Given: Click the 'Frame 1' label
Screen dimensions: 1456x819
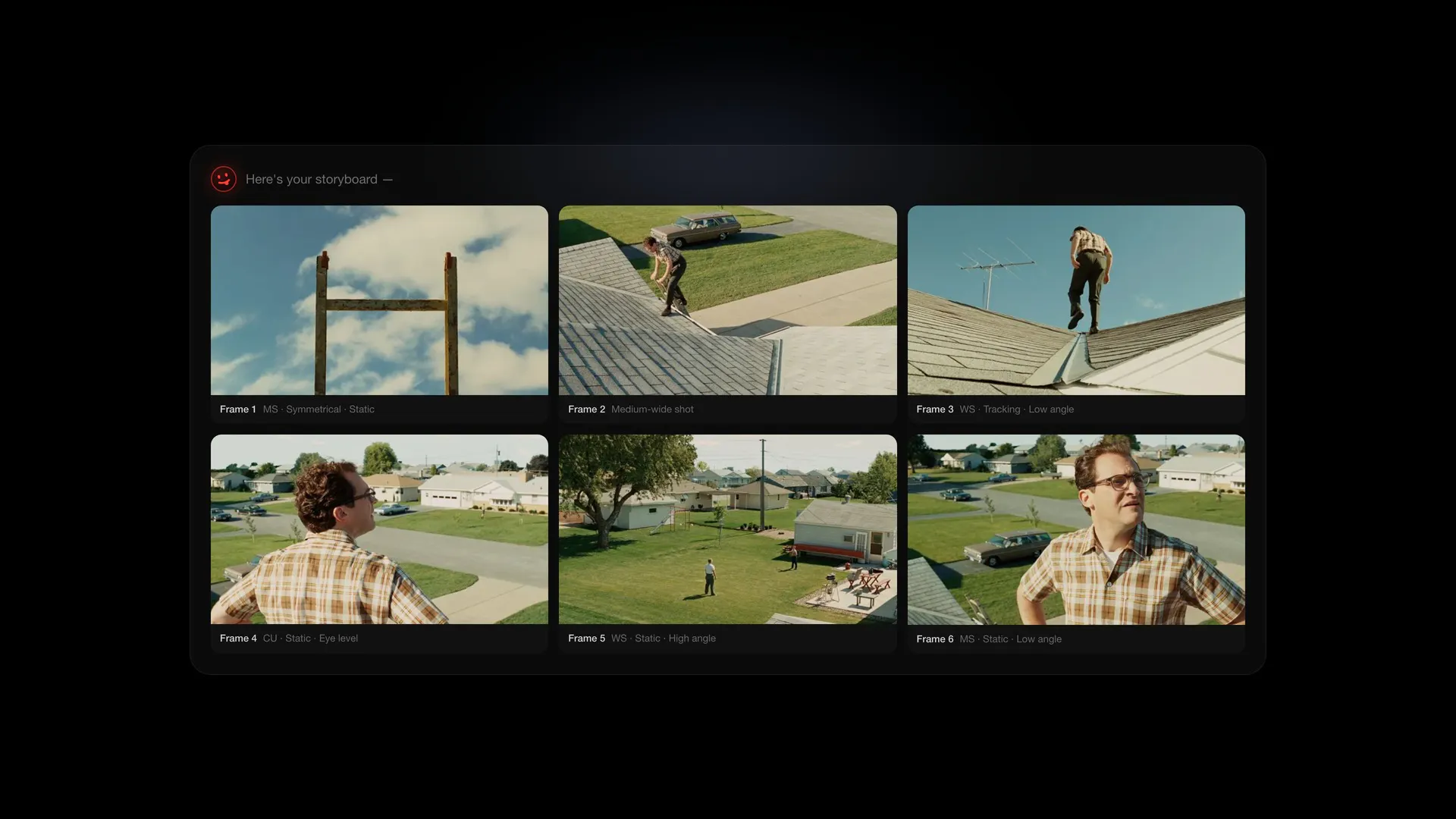Looking at the screenshot, I should [x=237, y=409].
